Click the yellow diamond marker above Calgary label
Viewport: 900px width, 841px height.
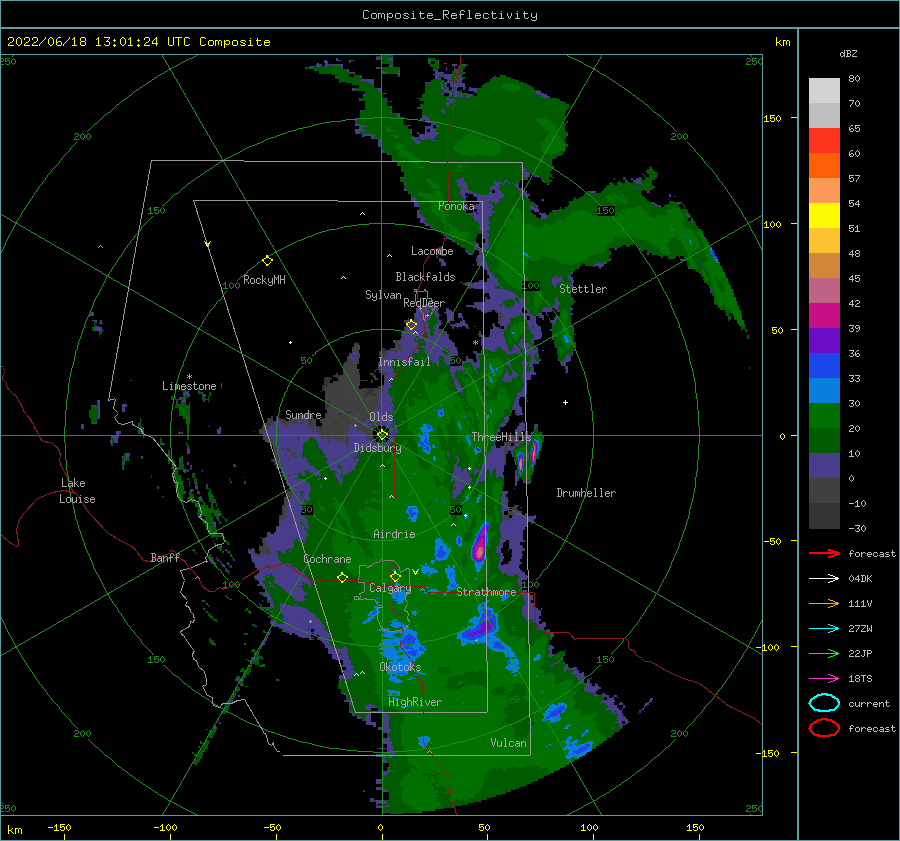tap(395, 576)
